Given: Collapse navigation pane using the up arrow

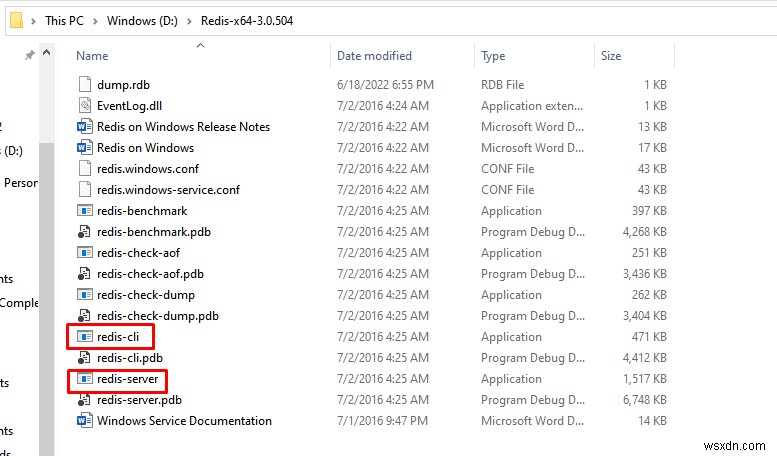Looking at the screenshot, I should pyautogui.click(x=47, y=52).
